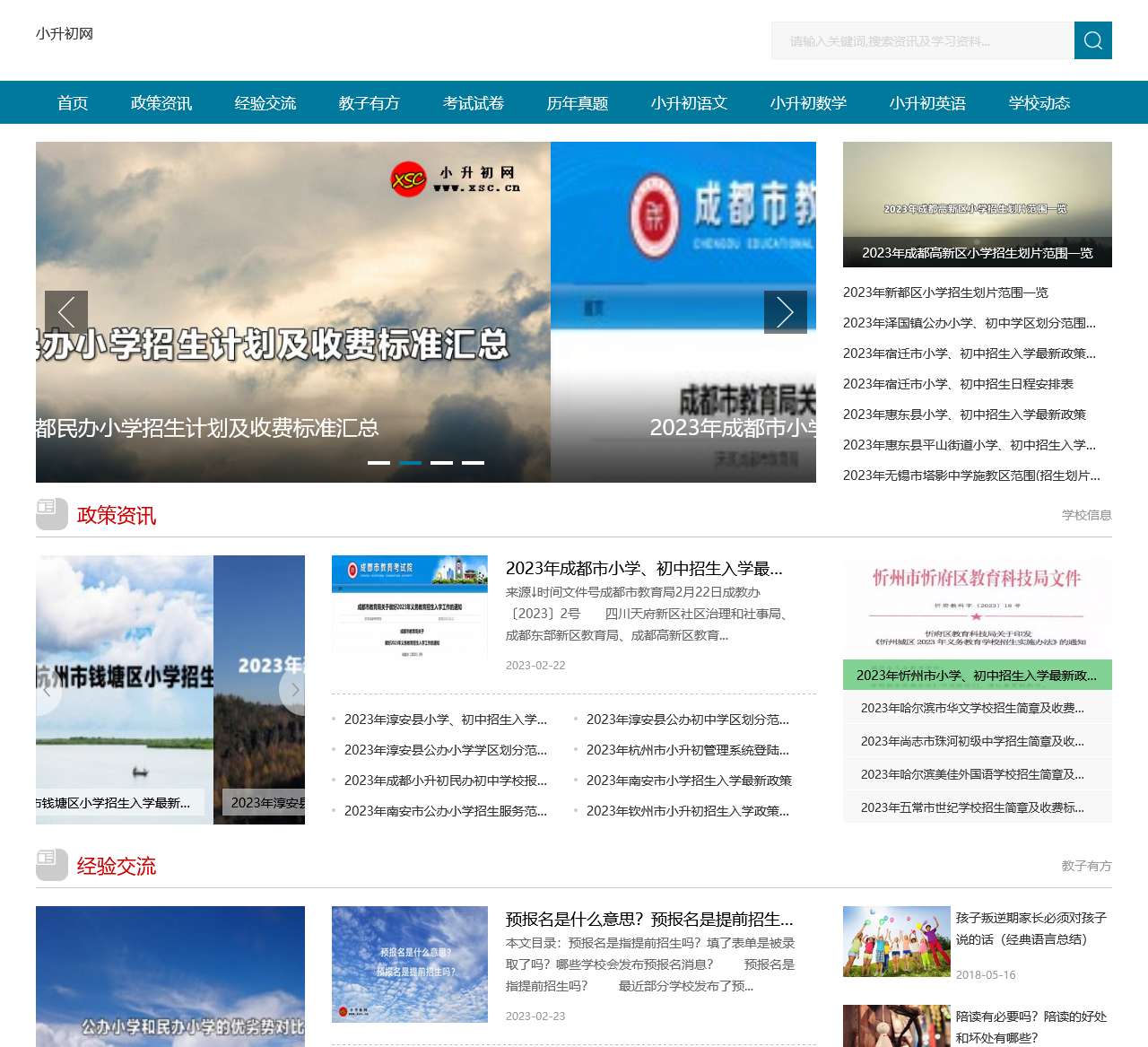Open link 2023年新都区小学招生划片范围一览
1148x1047 pixels.
point(946,292)
